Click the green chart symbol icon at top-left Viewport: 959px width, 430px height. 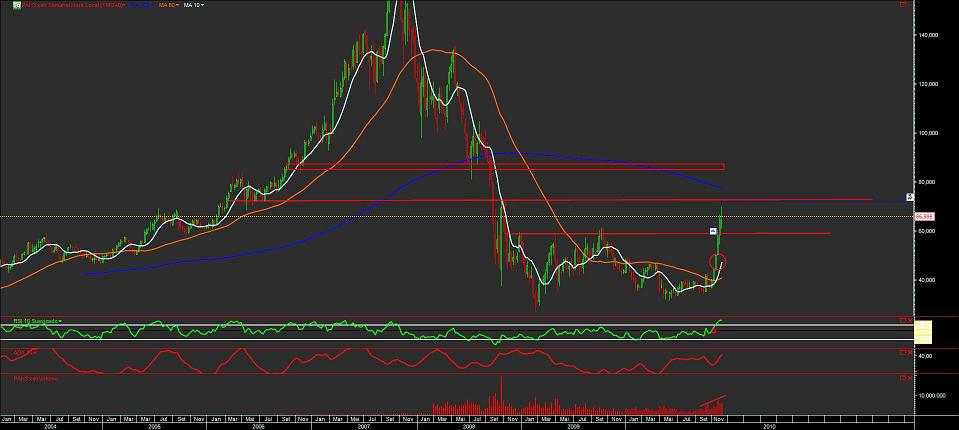coord(17,5)
